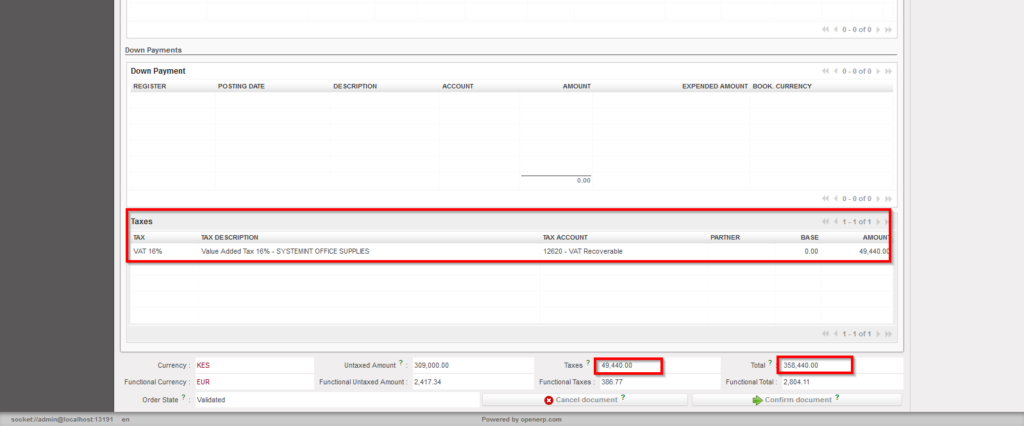Click first page arrow in pager below Taxes list
This screenshot has width=1024, height=426.
point(825,334)
